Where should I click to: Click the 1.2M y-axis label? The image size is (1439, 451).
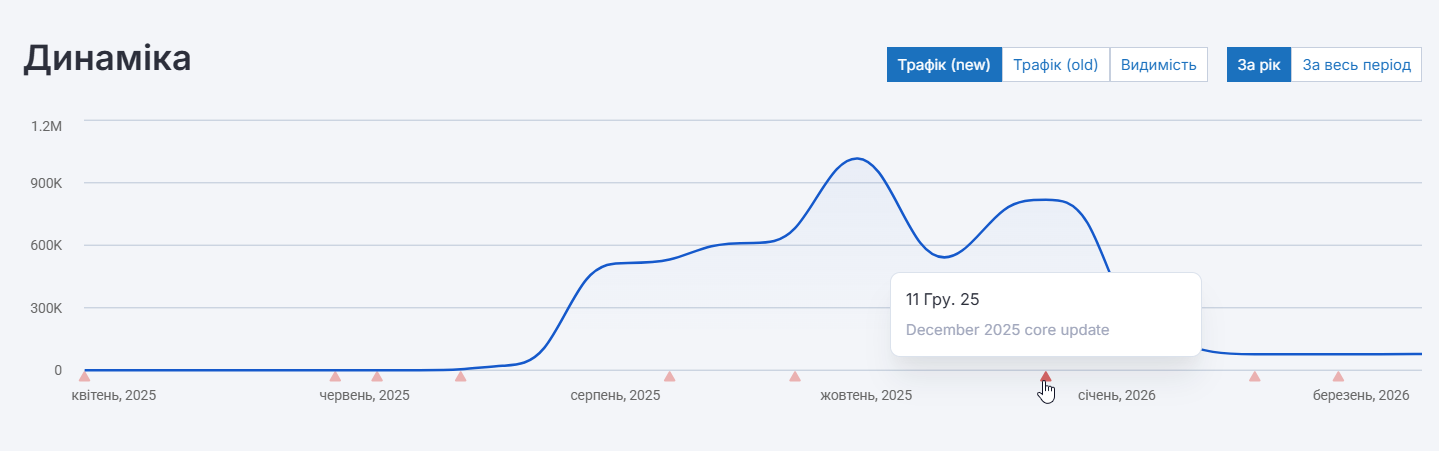pyautogui.click(x=47, y=126)
